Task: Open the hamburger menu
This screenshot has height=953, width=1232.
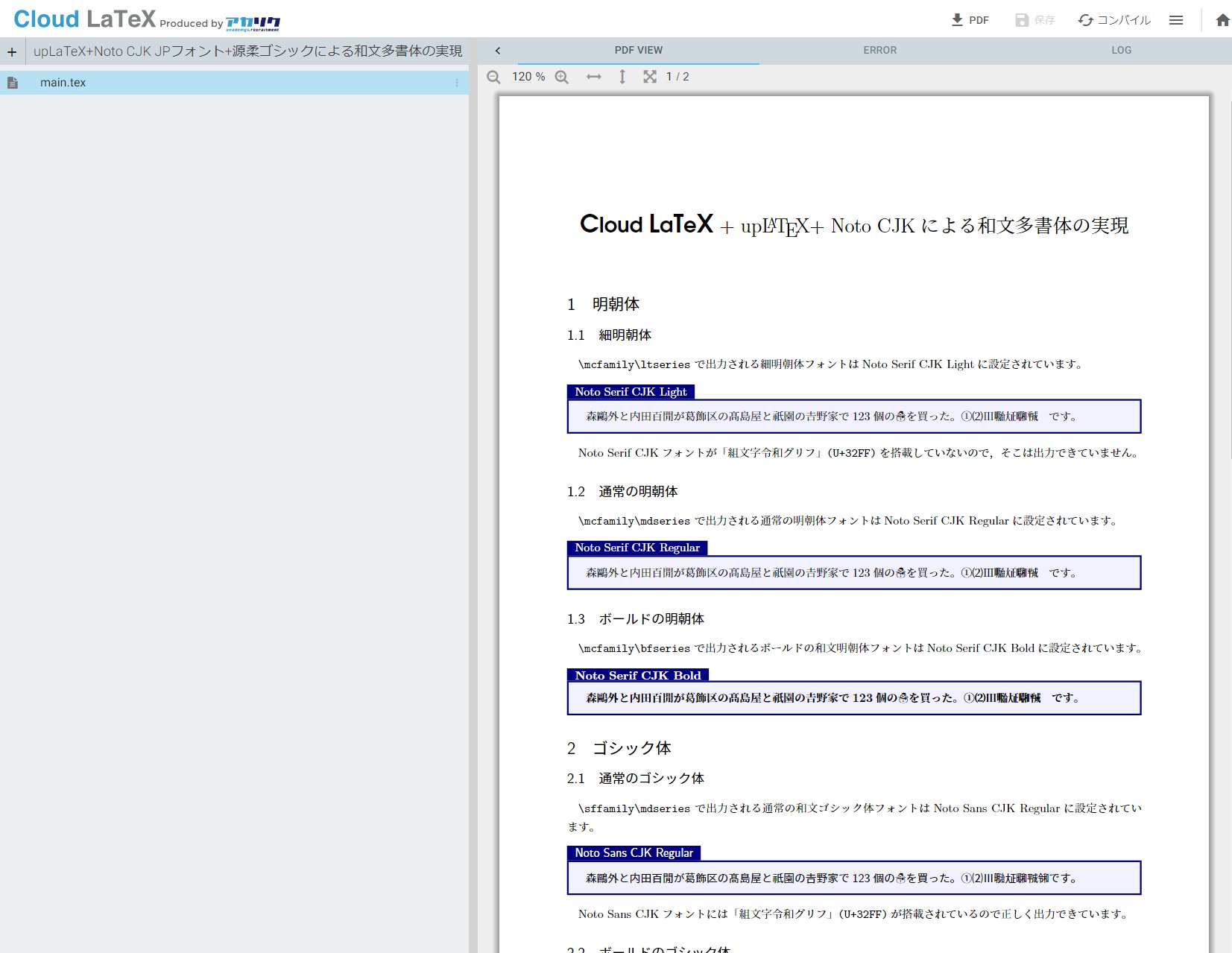Action: click(1176, 20)
